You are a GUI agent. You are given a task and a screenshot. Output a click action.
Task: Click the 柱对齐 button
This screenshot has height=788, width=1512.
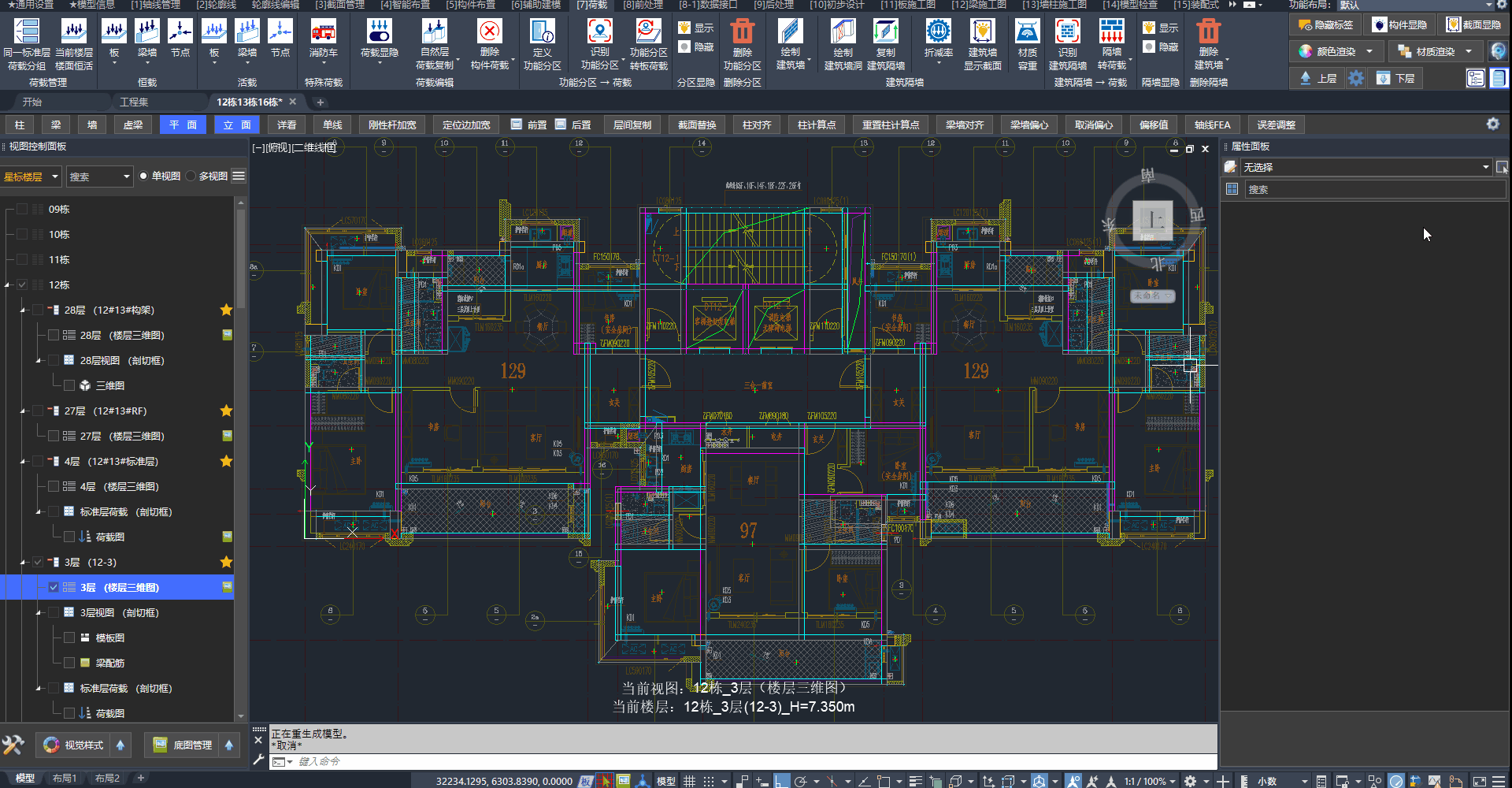tap(757, 125)
